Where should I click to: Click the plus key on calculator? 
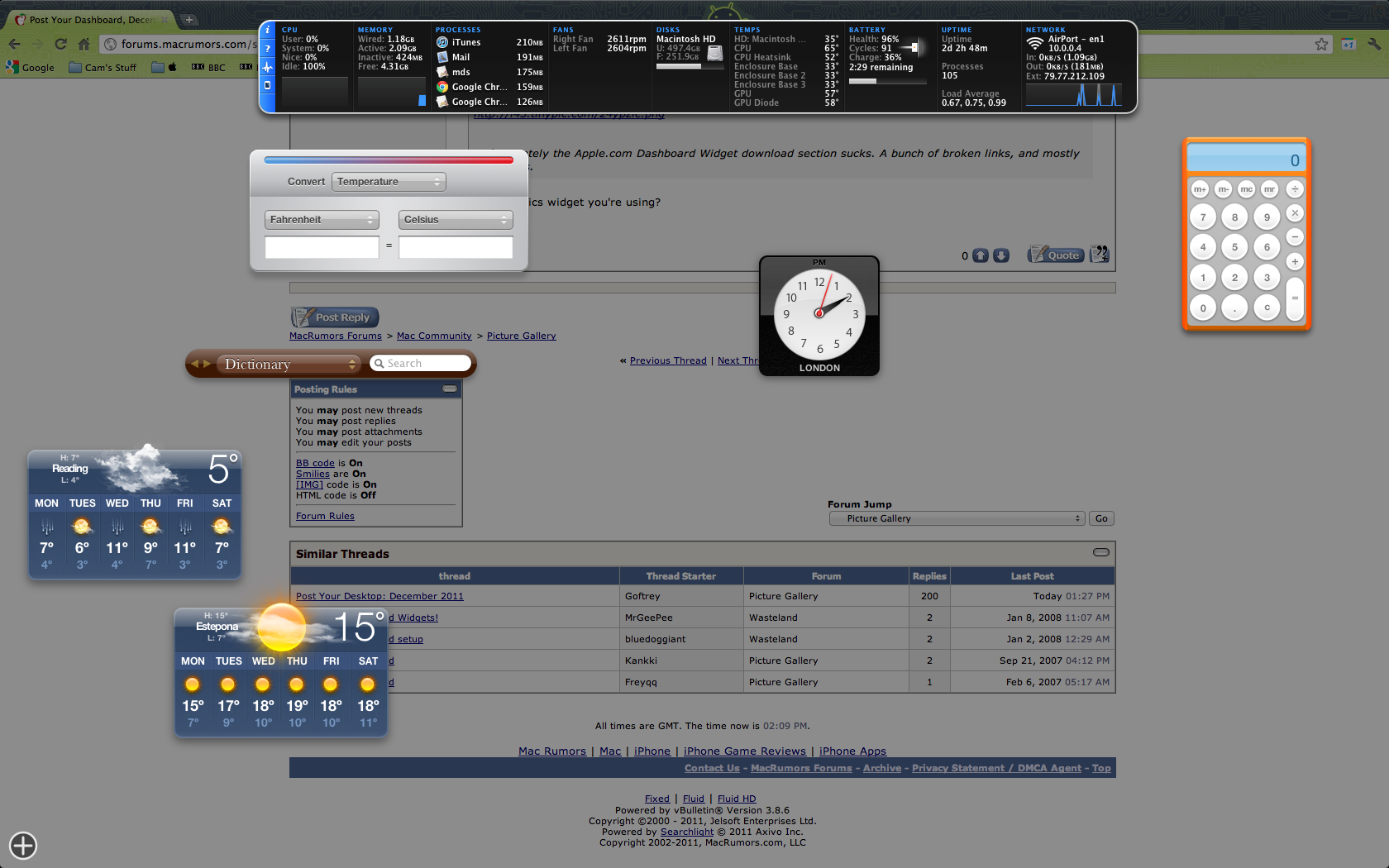pyautogui.click(x=1295, y=261)
